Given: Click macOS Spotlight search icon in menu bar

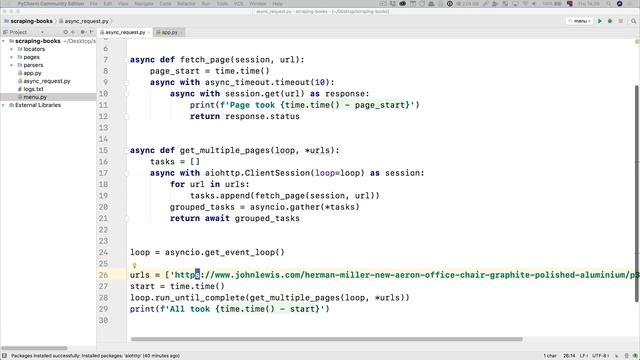Looking at the screenshot, I should click(608, 4).
